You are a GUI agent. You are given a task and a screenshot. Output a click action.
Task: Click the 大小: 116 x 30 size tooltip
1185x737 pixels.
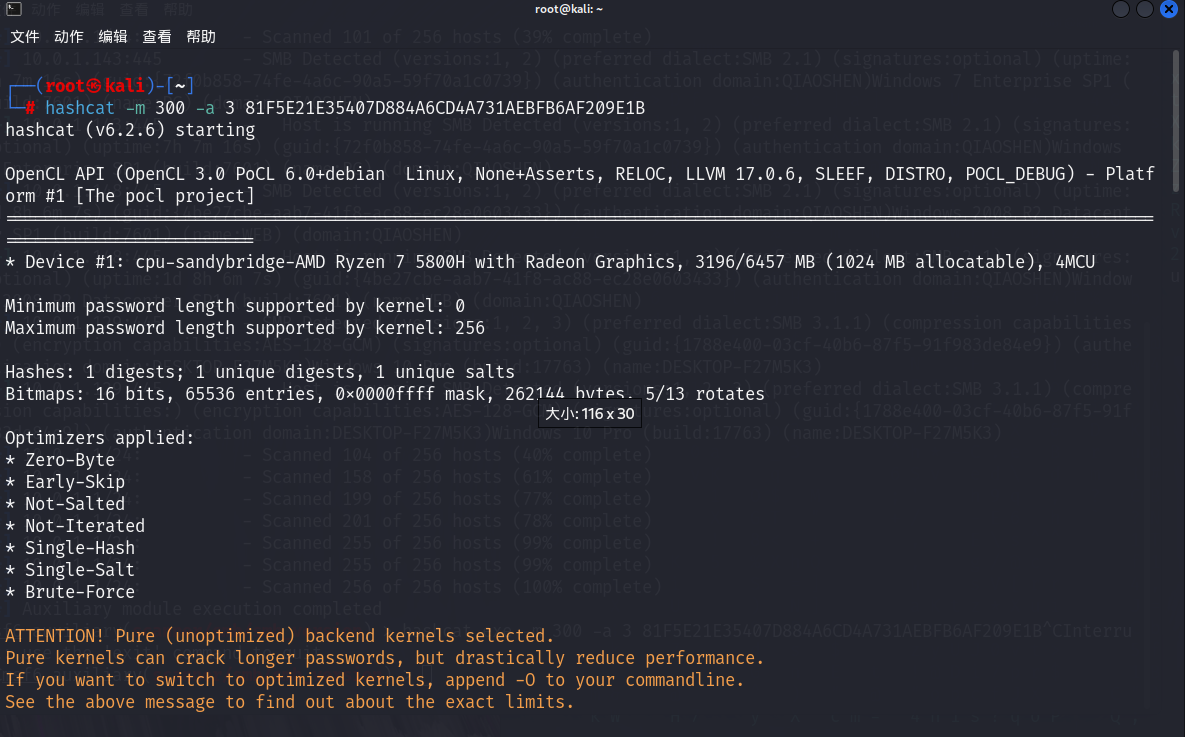590,414
